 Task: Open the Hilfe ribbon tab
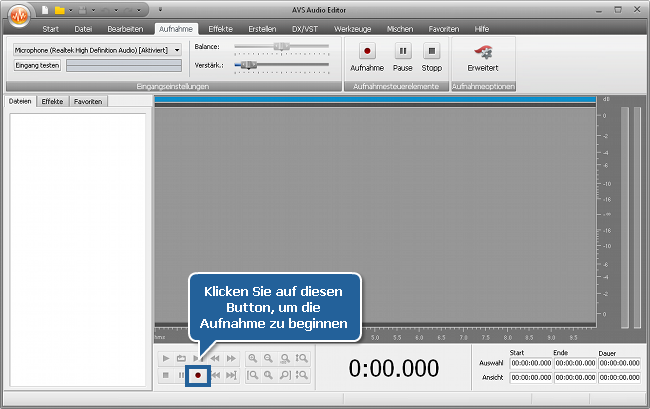(x=482, y=29)
